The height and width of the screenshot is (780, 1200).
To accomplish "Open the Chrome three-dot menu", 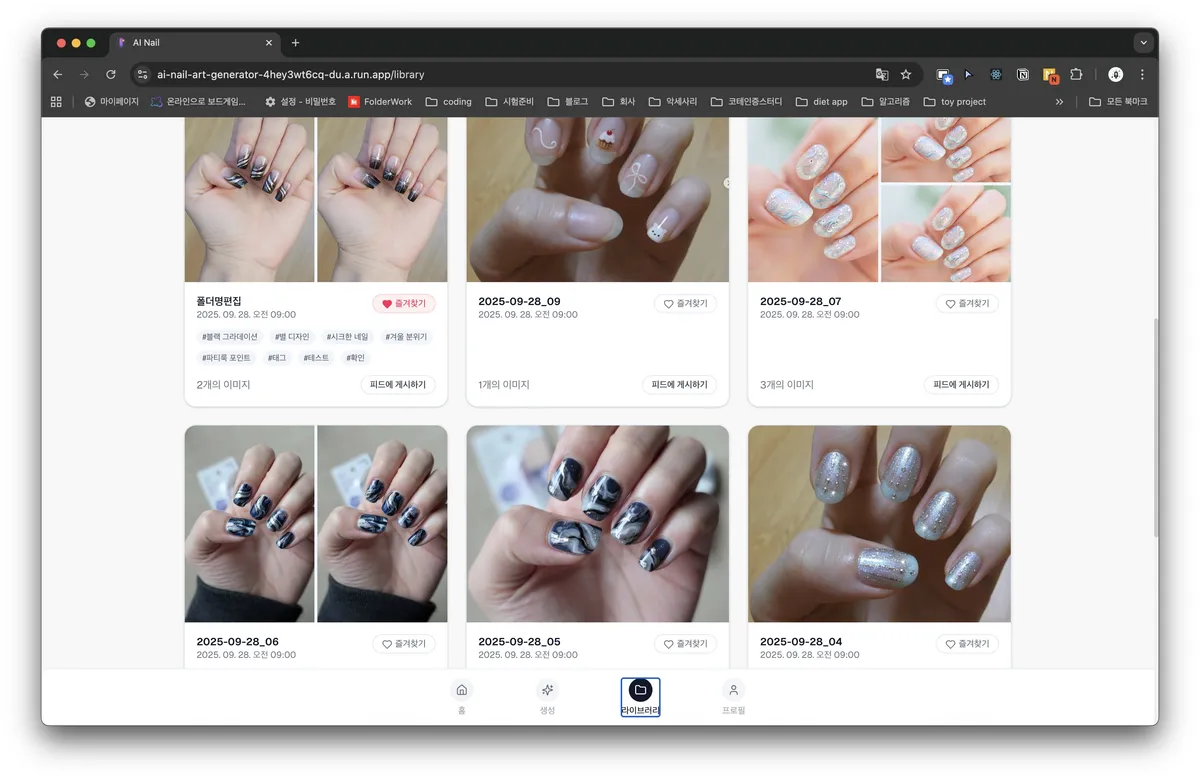I will pos(1142,74).
